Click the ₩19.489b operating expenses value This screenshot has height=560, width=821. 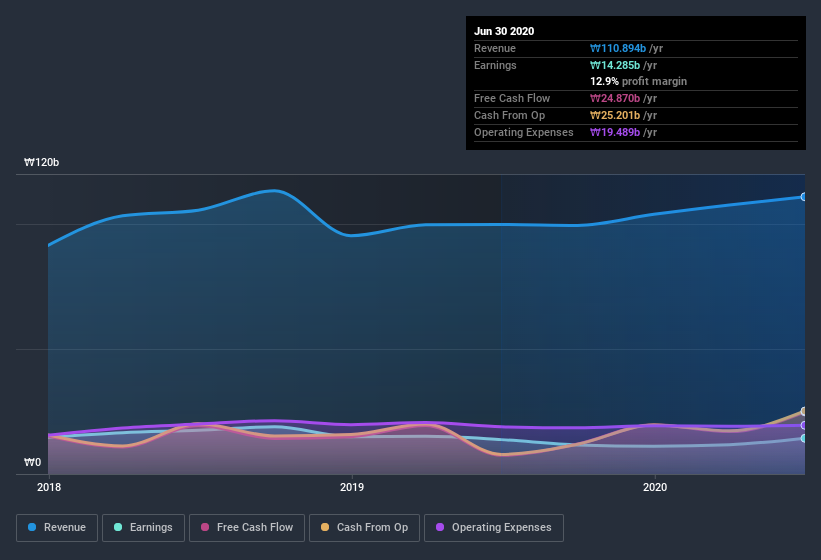coord(615,132)
